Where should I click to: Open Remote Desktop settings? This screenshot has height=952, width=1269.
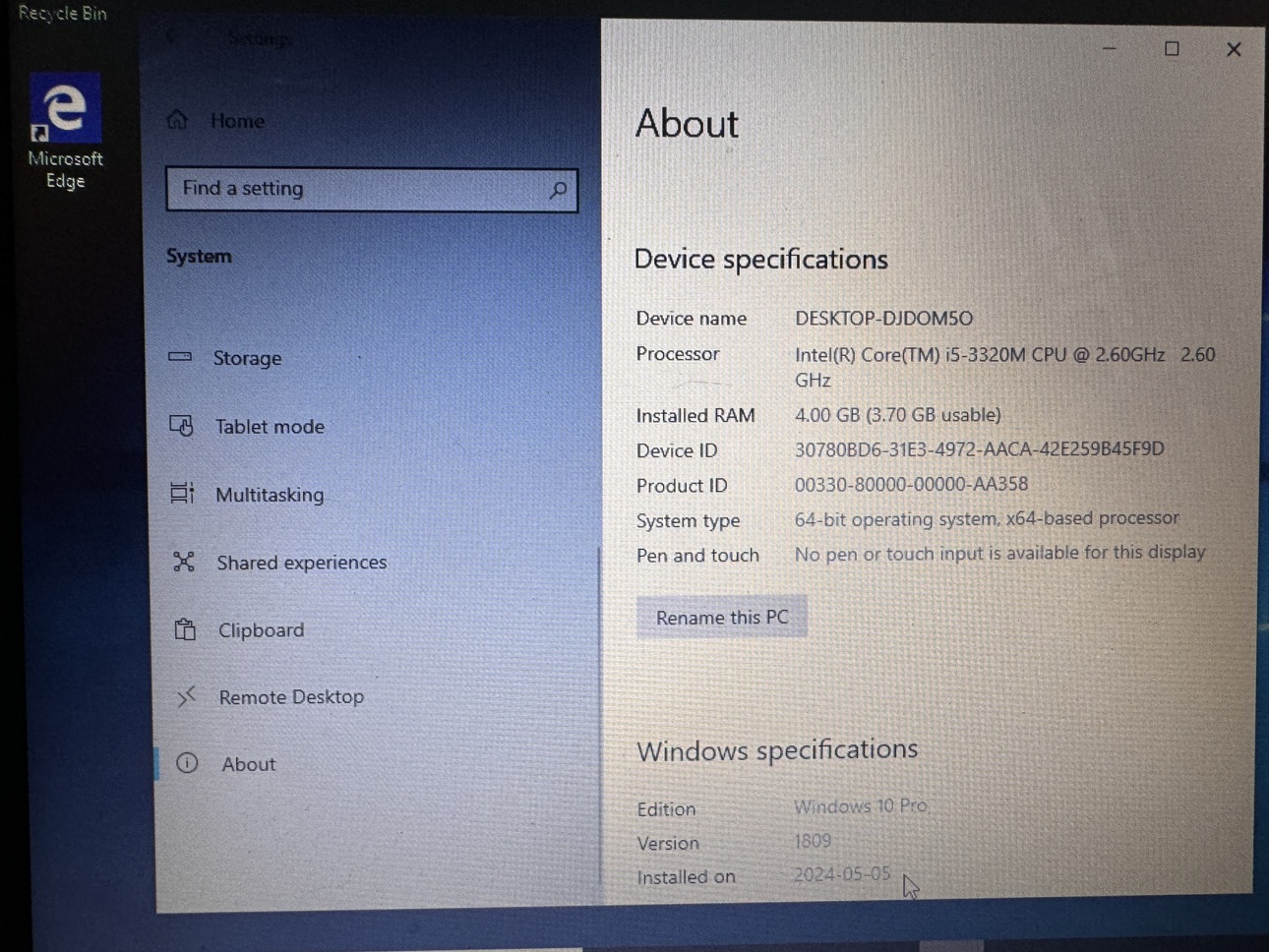(291, 697)
